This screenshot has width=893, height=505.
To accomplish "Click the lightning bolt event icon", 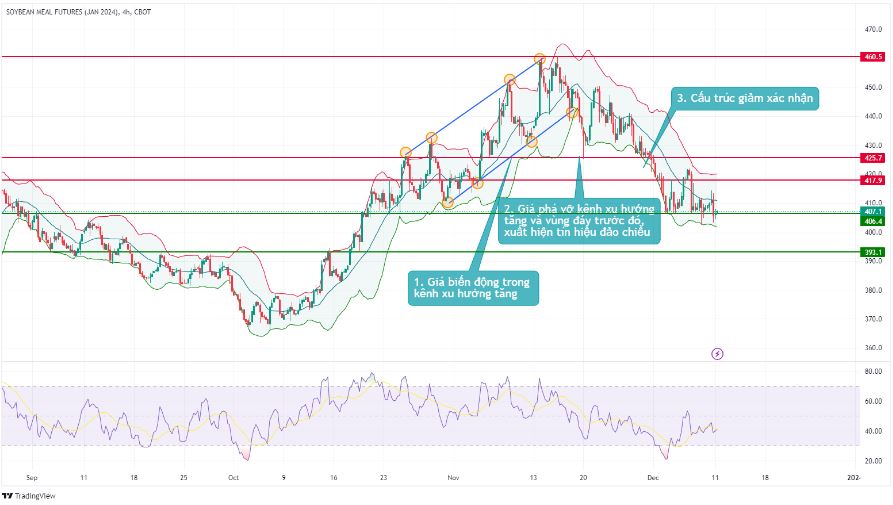I will tap(717, 353).
